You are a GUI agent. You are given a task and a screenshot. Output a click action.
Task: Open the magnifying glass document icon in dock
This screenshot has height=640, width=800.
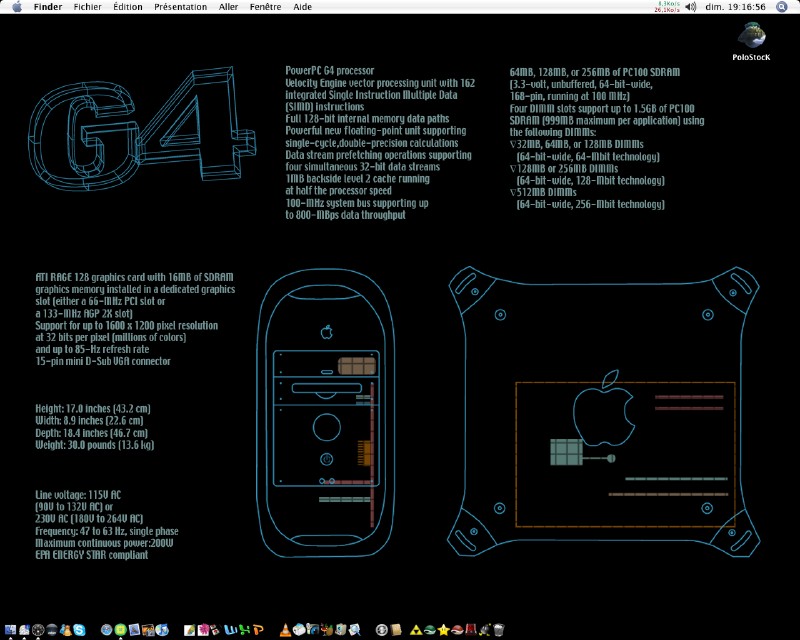[355, 630]
